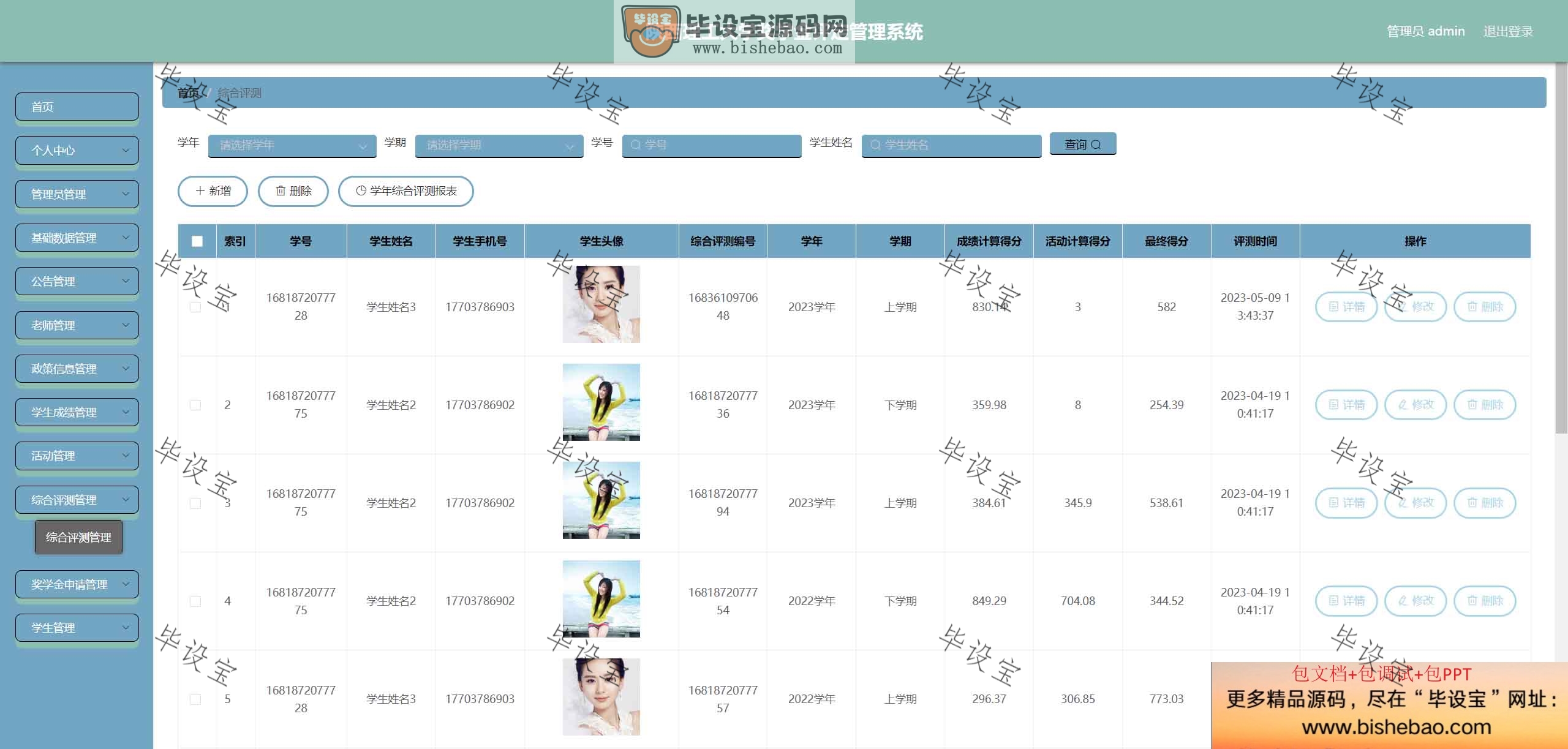Click 修改 for index 2 row
This screenshot has height=749, width=1568.
[x=1415, y=405]
